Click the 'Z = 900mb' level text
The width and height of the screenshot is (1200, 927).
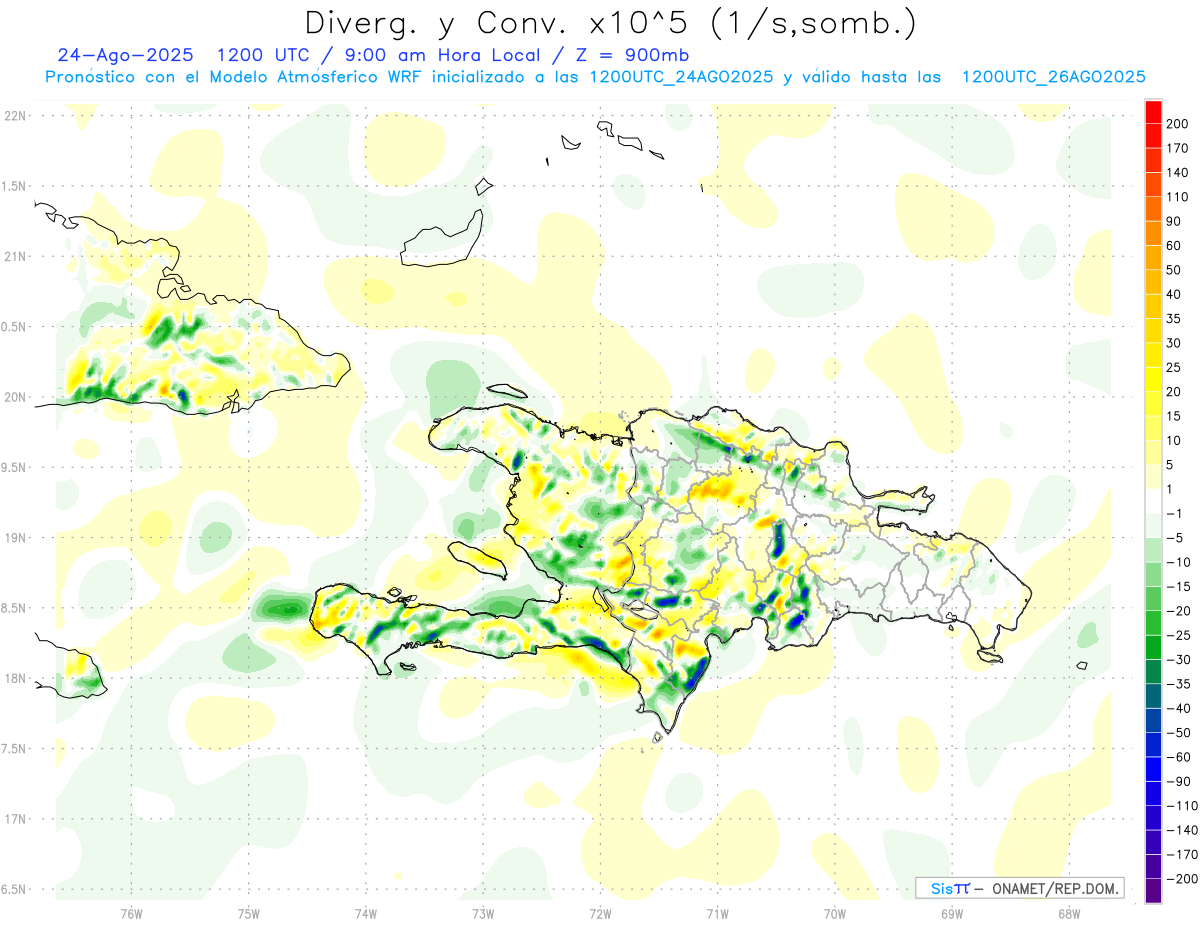click(x=631, y=55)
